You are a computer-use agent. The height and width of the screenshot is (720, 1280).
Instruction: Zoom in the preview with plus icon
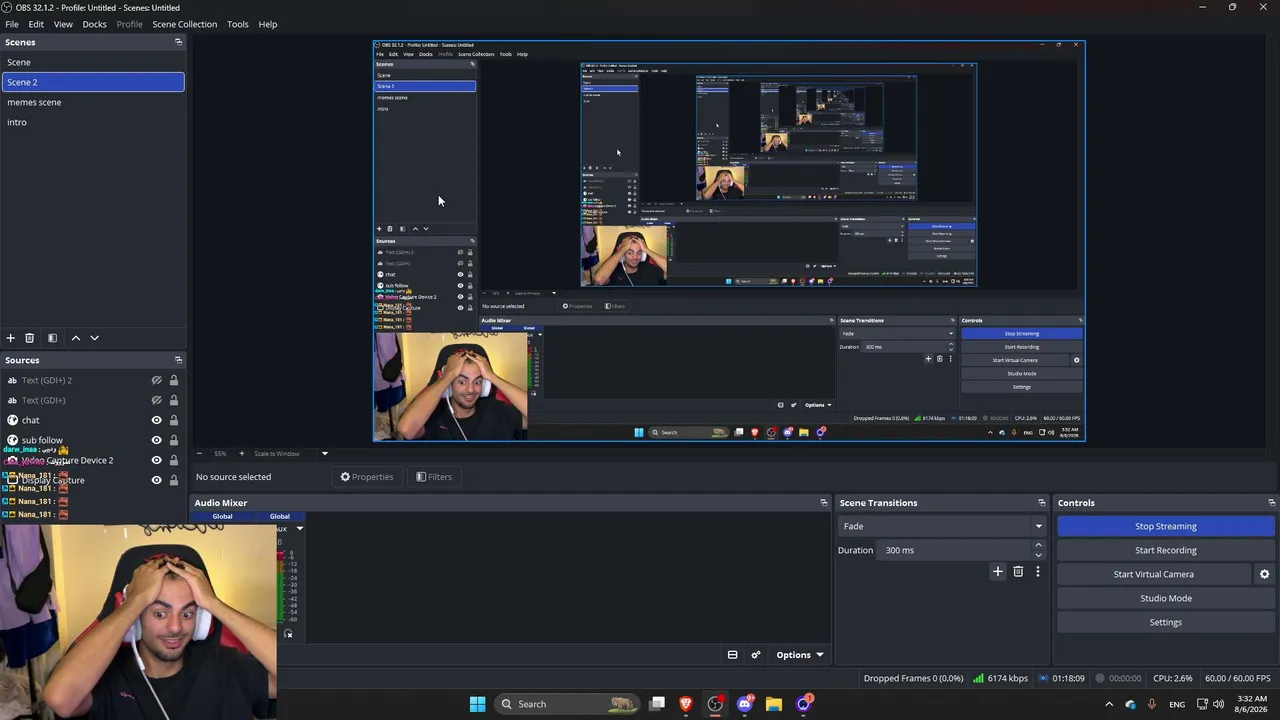tap(241, 454)
